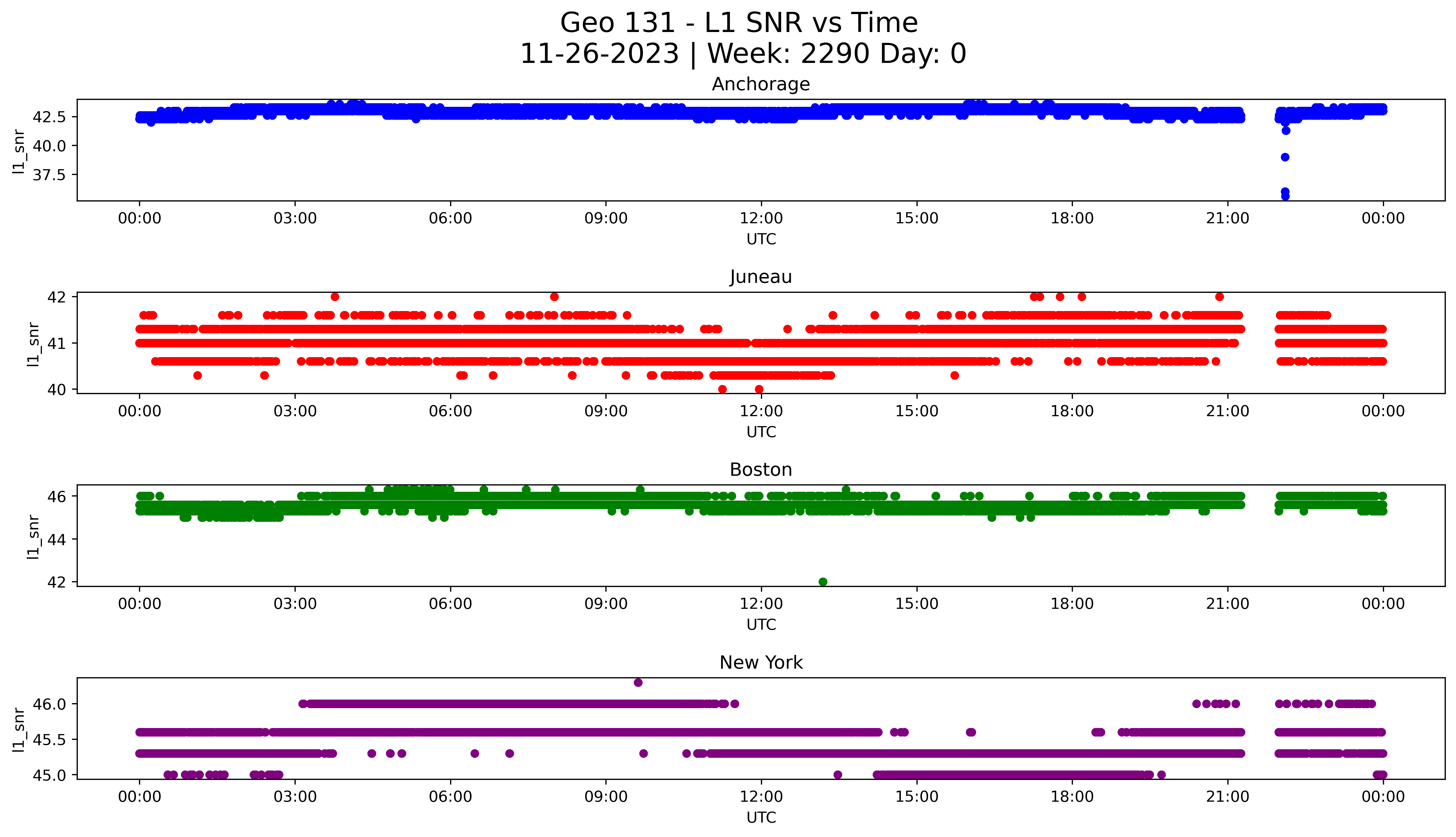Click the UTC label under the Anchorage plot

click(x=761, y=239)
